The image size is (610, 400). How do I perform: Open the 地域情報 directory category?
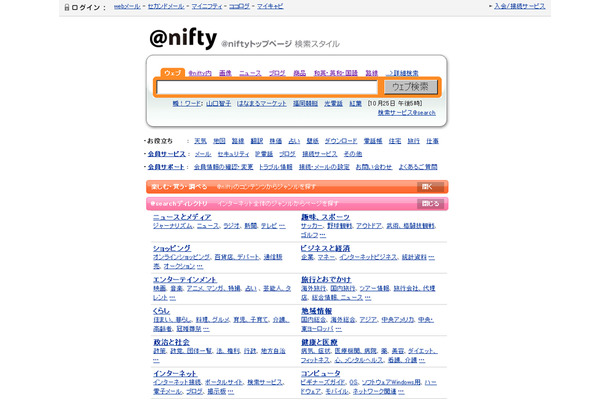317,311
